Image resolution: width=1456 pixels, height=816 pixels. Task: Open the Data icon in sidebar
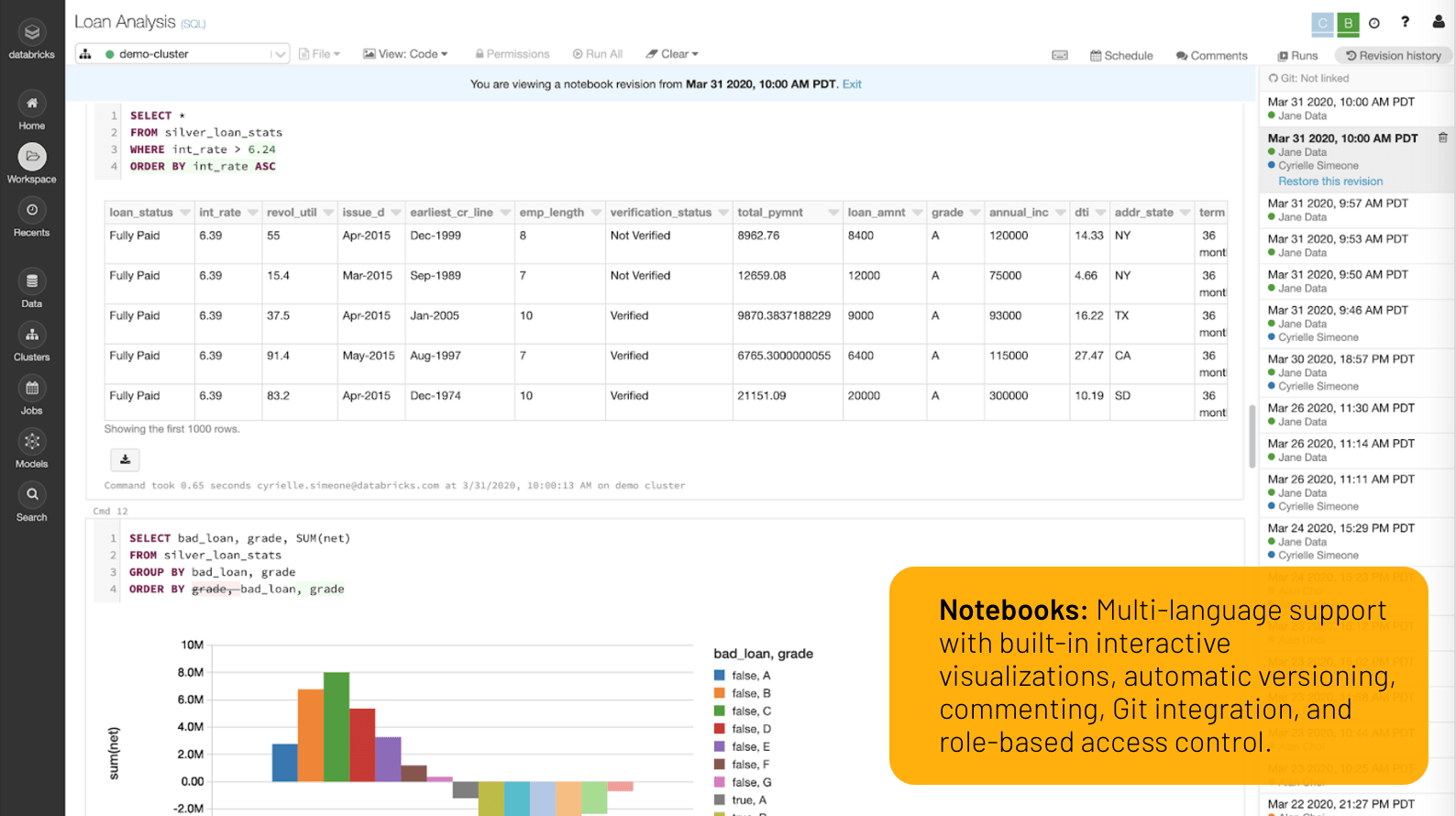pyautogui.click(x=32, y=281)
